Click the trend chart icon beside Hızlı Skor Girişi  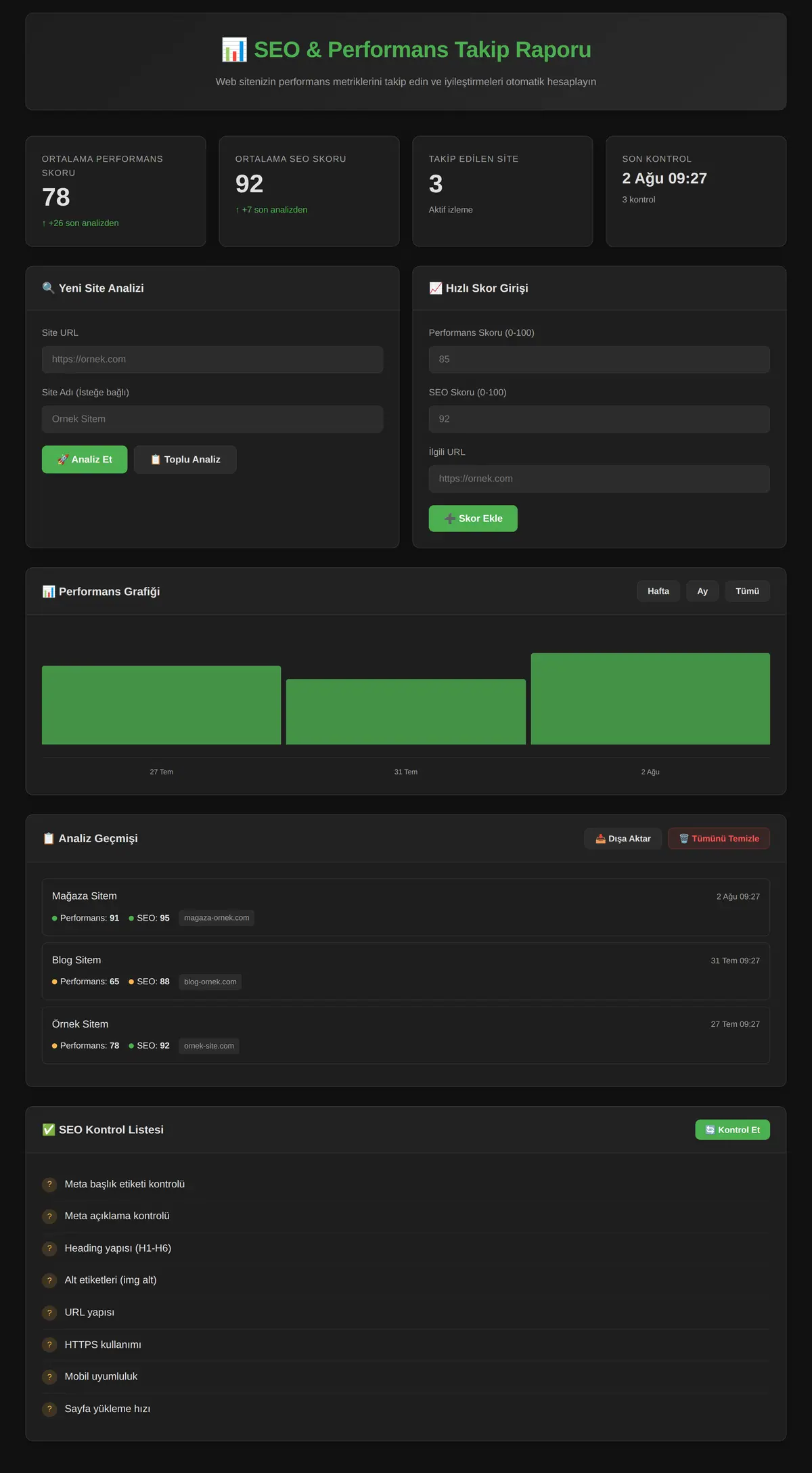(436, 288)
